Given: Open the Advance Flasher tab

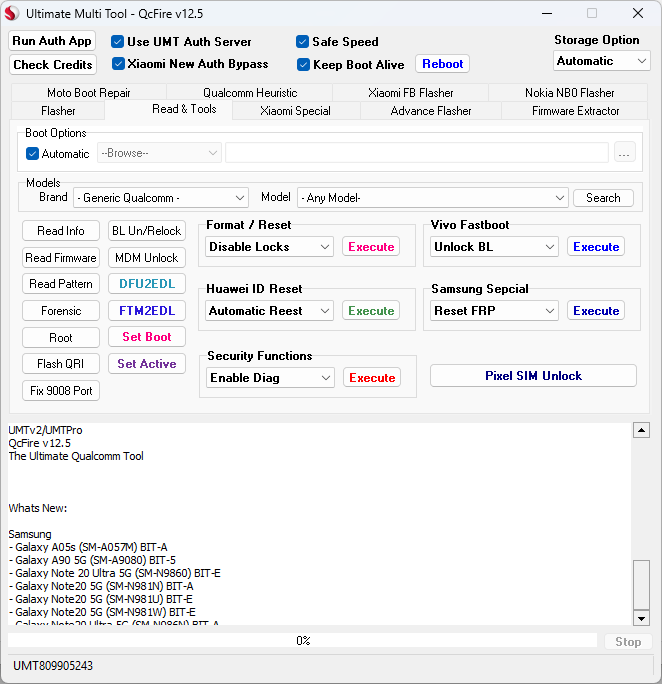Looking at the screenshot, I should click(x=431, y=111).
